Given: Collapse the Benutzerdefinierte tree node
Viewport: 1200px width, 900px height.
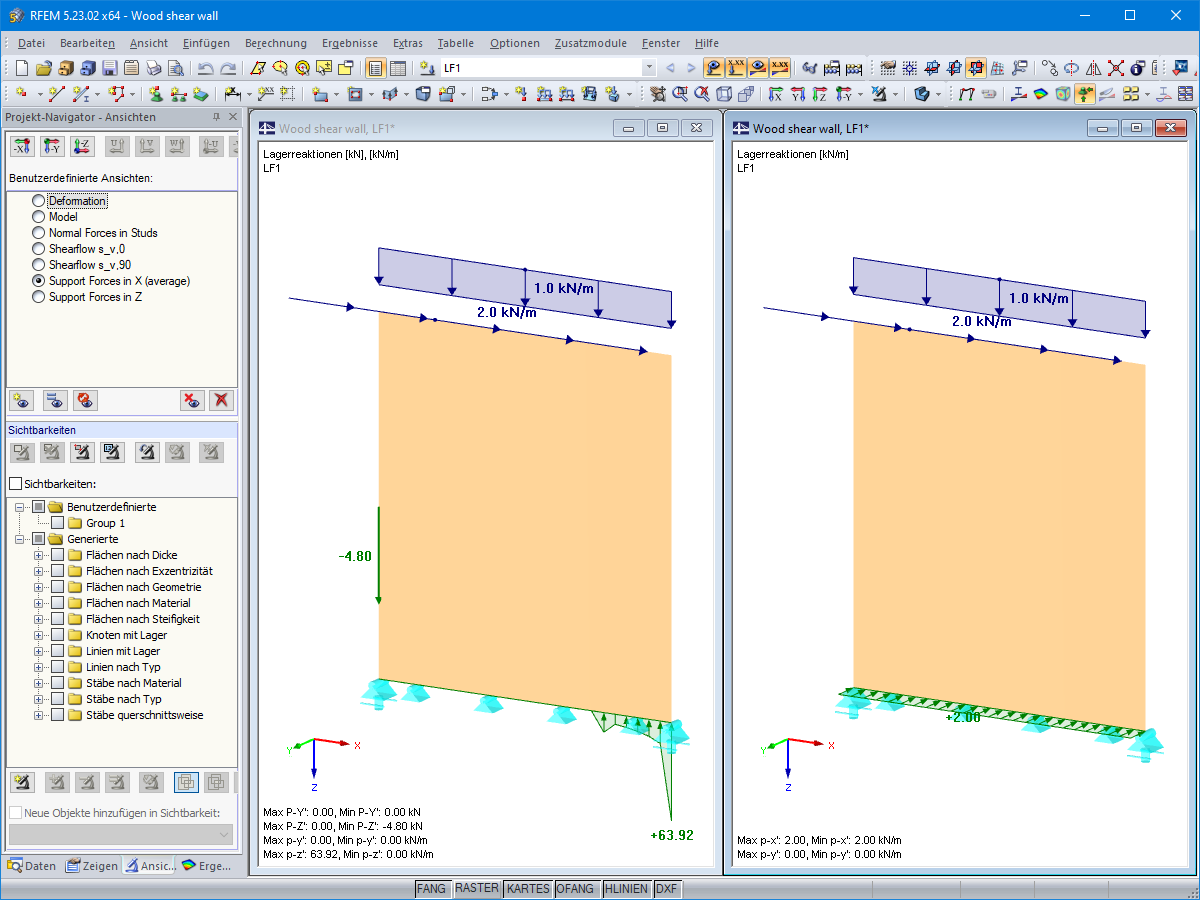Looking at the screenshot, I should [20, 507].
